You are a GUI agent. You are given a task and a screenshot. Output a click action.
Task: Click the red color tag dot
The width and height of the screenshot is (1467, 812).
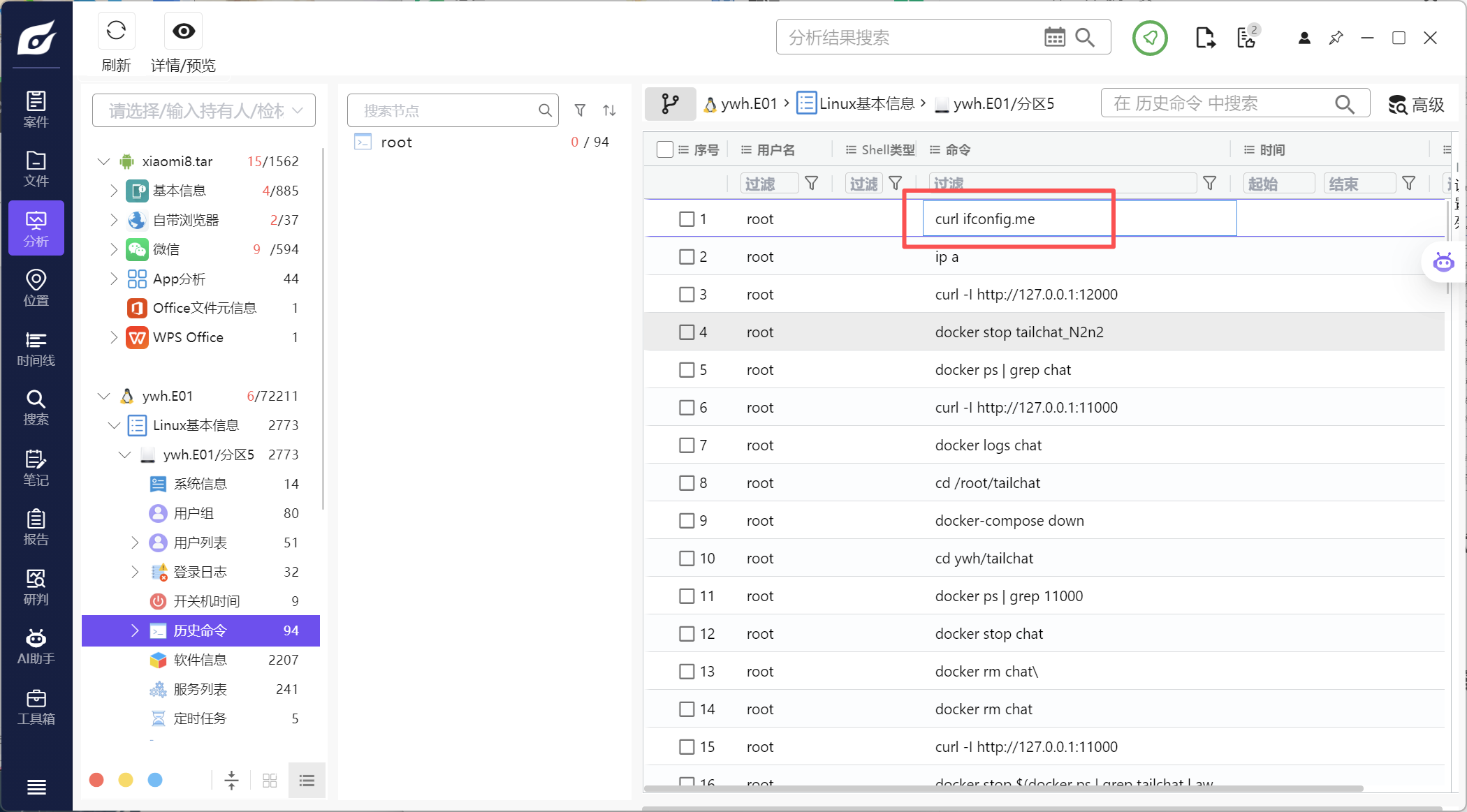tap(96, 780)
